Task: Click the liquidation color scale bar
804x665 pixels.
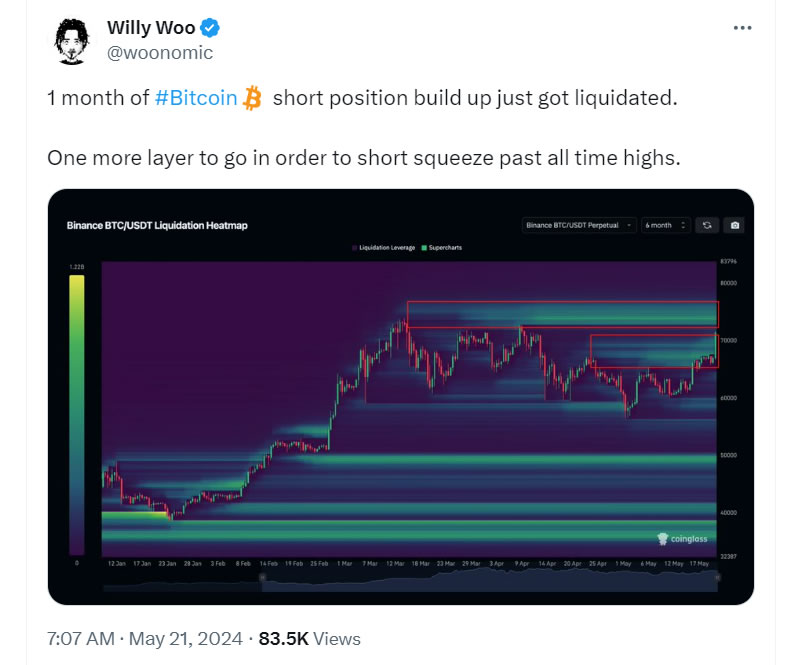Action: pos(77,415)
